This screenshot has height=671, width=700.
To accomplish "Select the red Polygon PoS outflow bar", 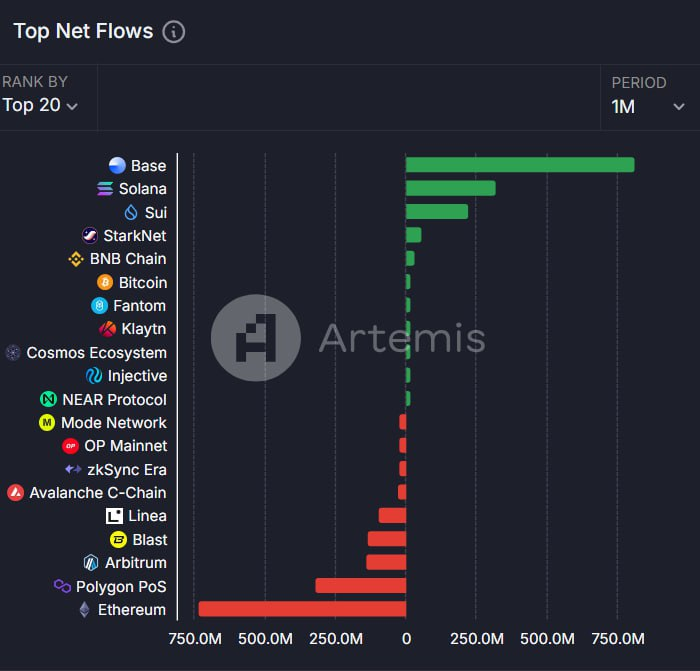I will [361, 586].
